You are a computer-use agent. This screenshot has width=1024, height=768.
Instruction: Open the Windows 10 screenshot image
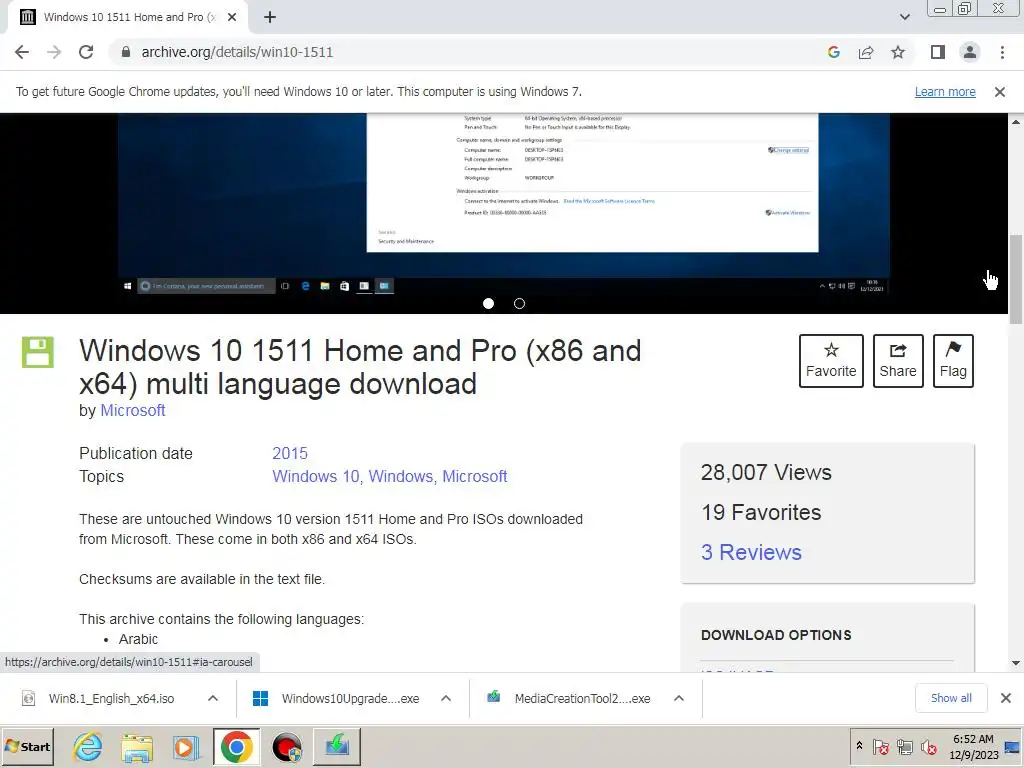tap(504, 204)
